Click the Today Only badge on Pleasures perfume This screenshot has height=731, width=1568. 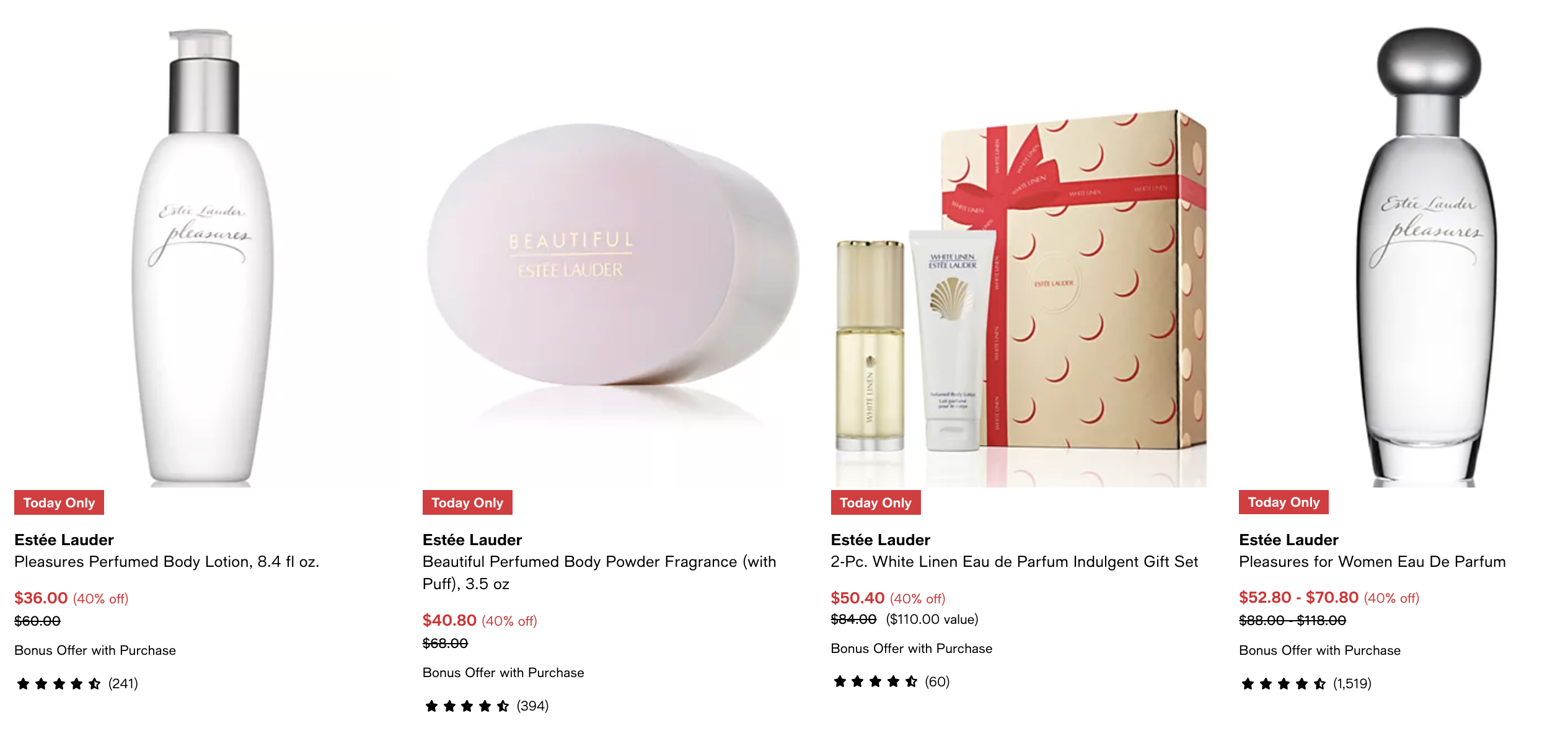[1284, 502]
